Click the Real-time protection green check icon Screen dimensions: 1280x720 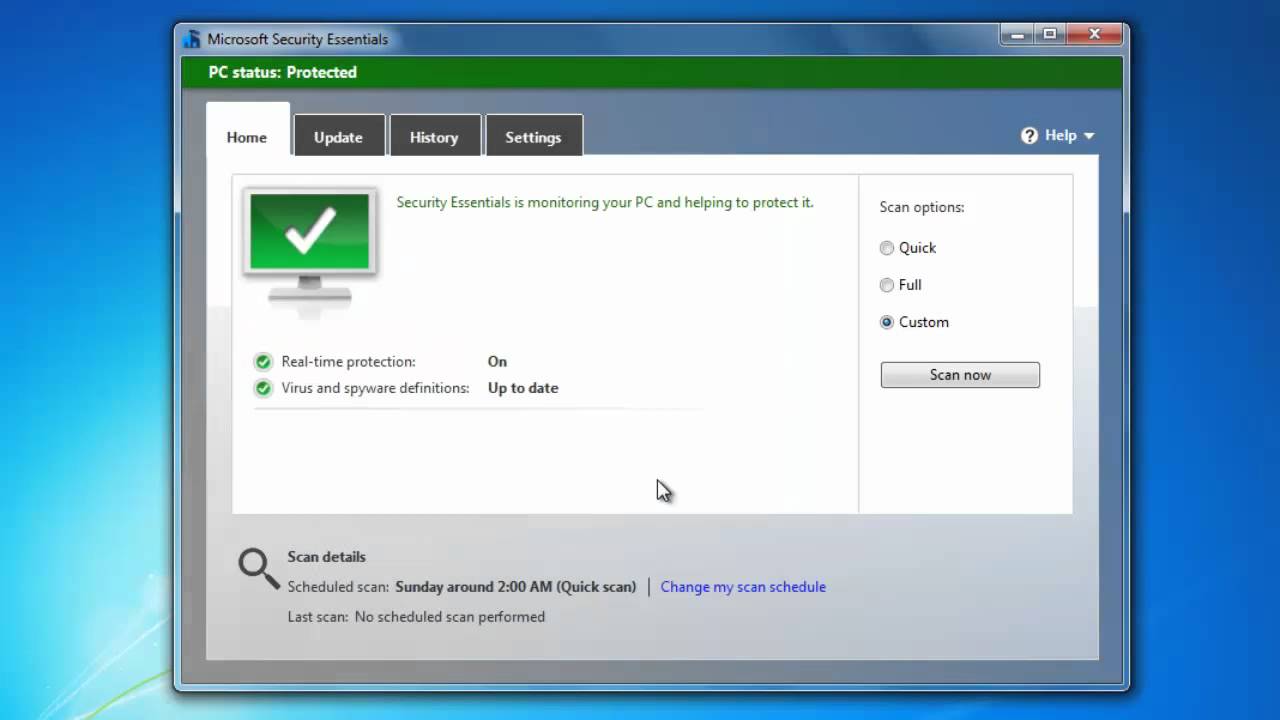(x=263, y=362)
